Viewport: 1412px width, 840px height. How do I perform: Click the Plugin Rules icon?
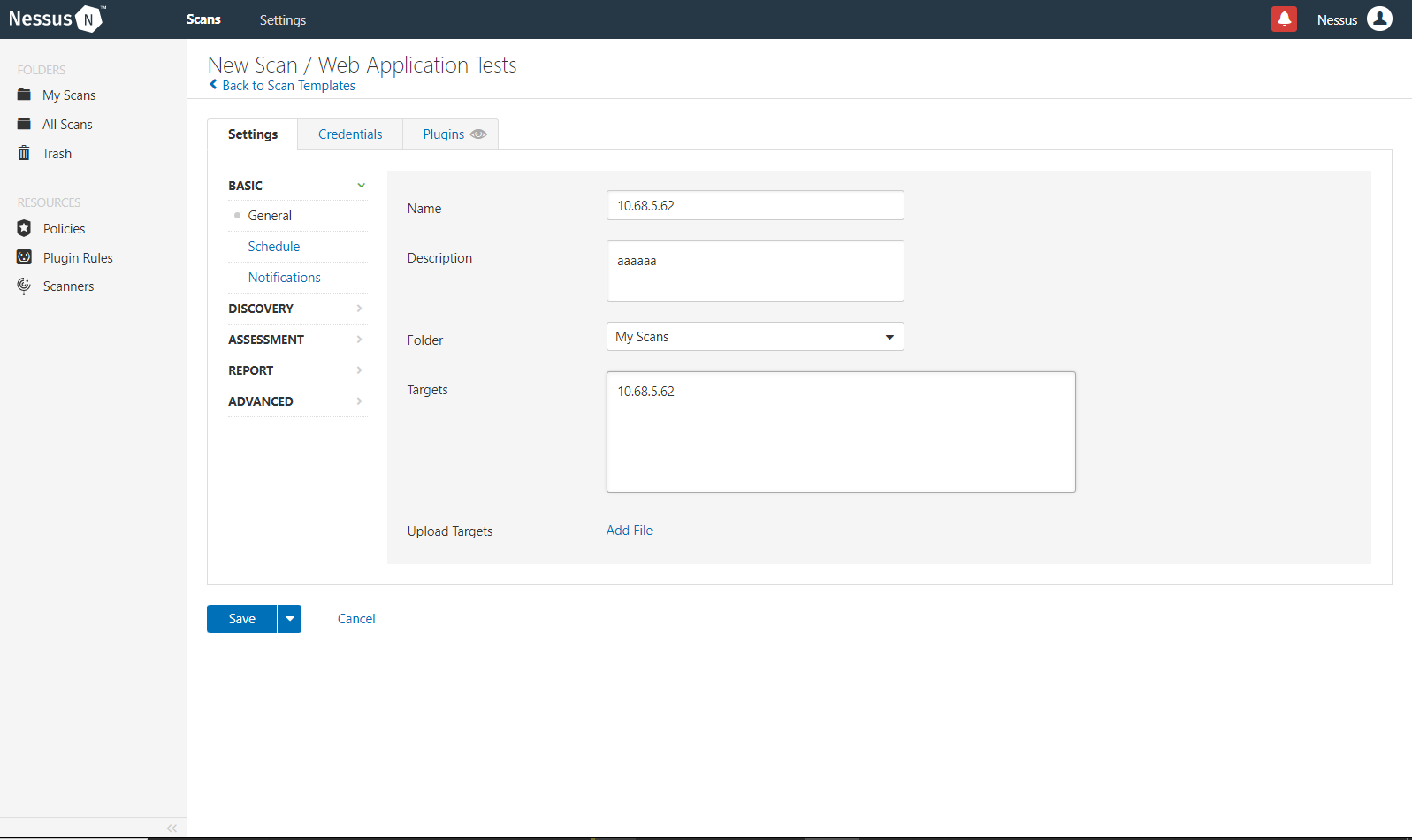click(24, 257)
